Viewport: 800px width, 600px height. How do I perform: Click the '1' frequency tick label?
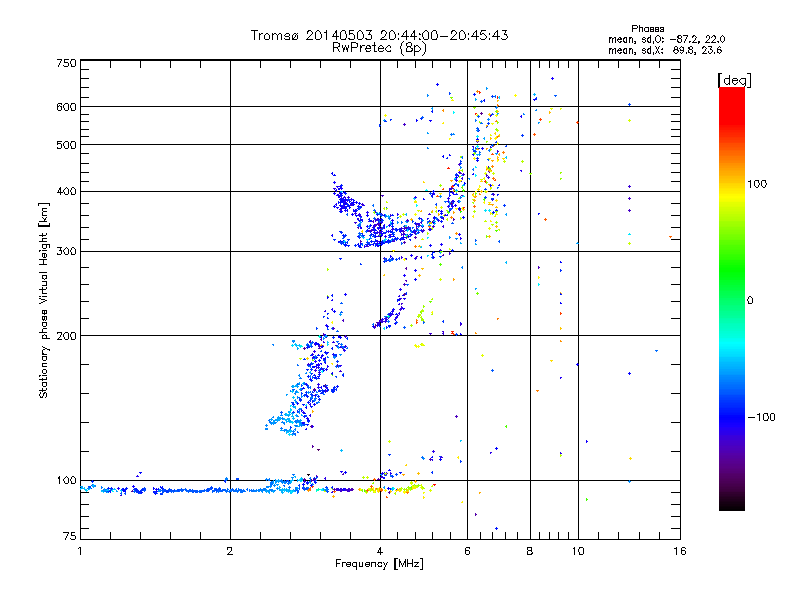pyautogui.click(x=80, y=551)
